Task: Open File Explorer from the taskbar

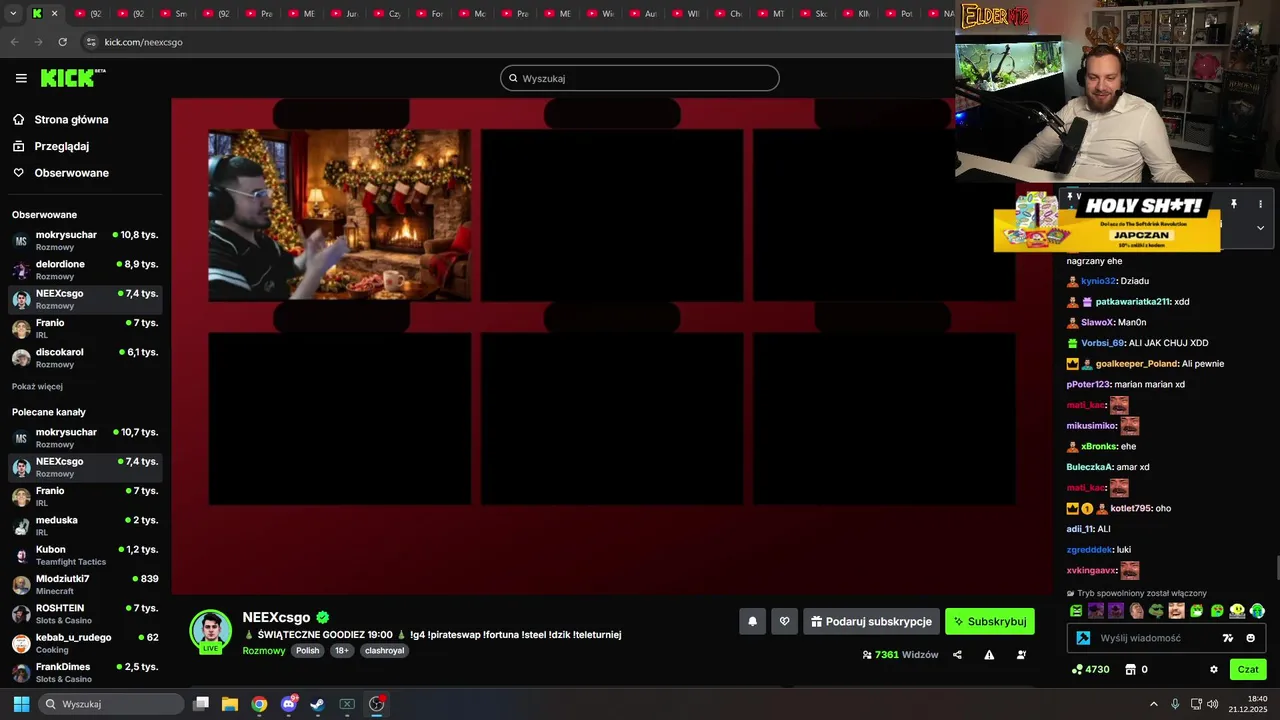Action: click(230, 704)
